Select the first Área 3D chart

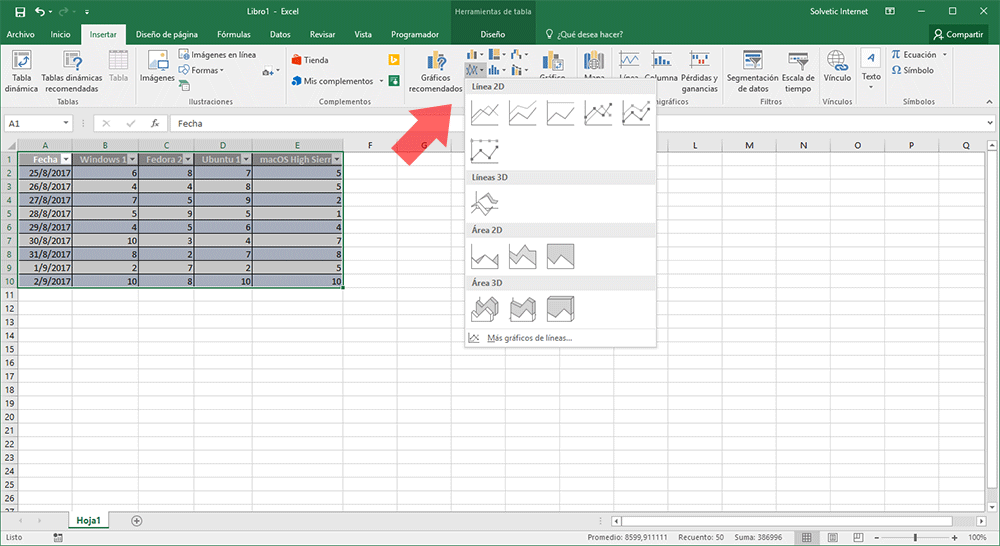pyautogui.click(x=485, y=309)
